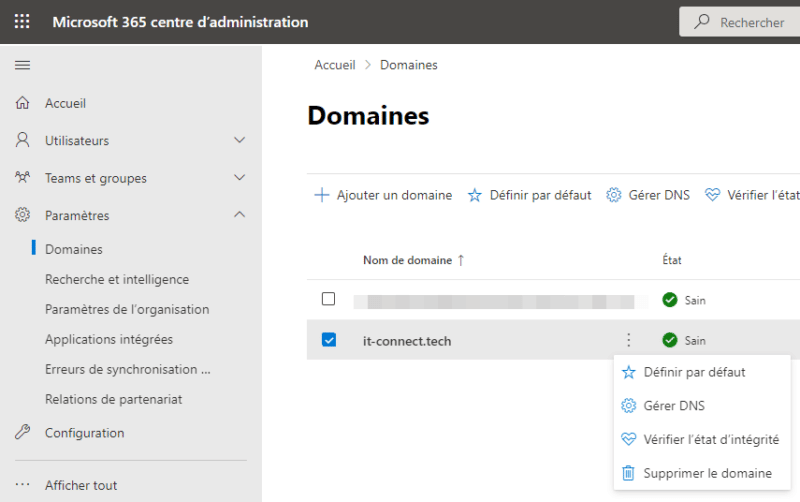
Task: Click the gear icon in the context menu
Action: 629,406
